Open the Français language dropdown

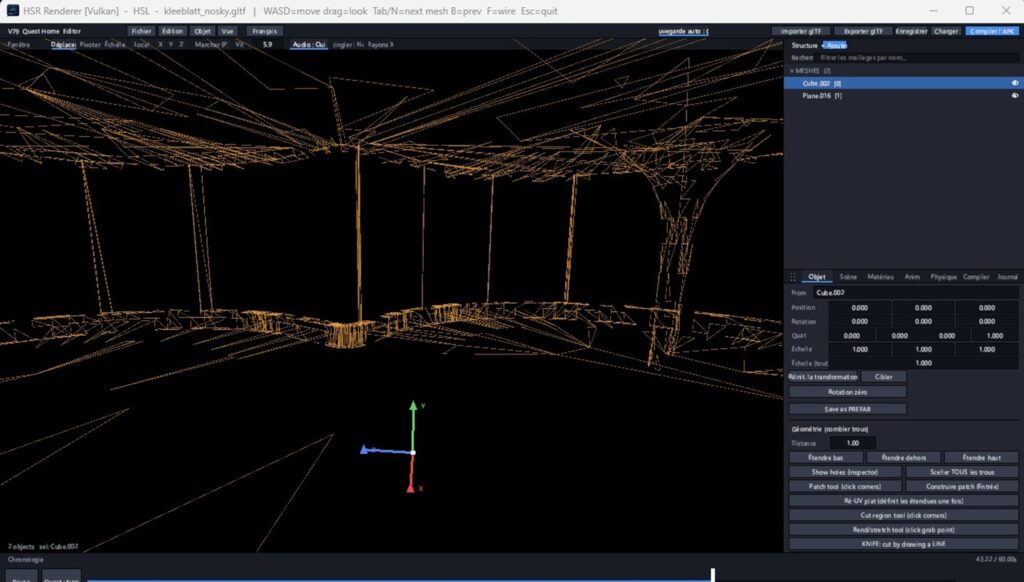264,31
